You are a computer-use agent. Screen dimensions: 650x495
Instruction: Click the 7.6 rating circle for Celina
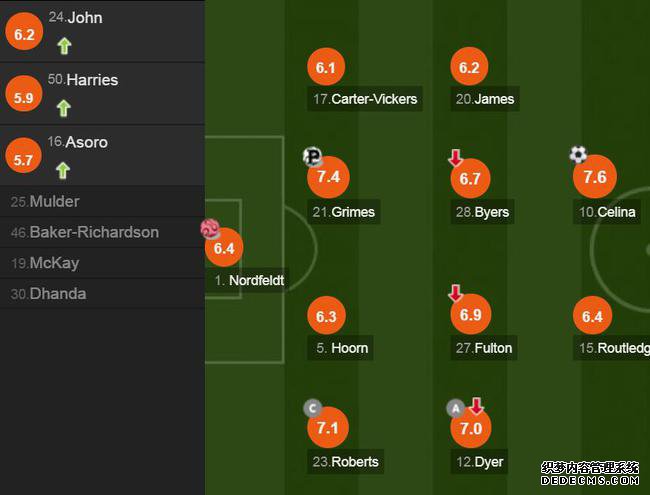coord(595,177)
